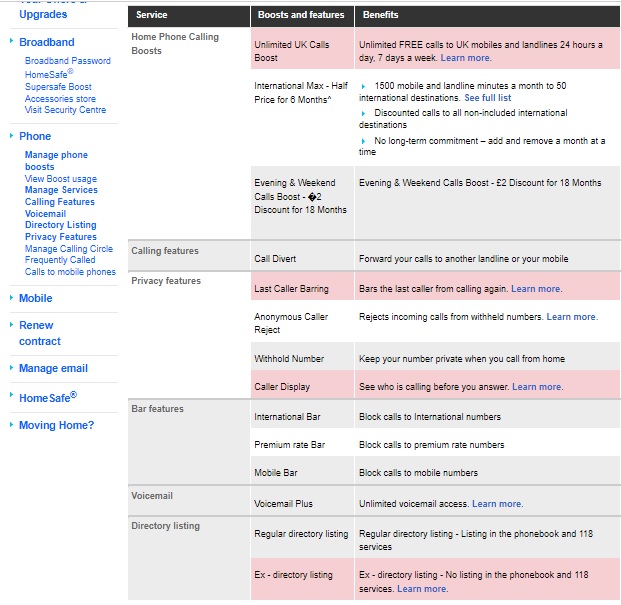Click the Broadband Password link

click(x=67, y=61)
